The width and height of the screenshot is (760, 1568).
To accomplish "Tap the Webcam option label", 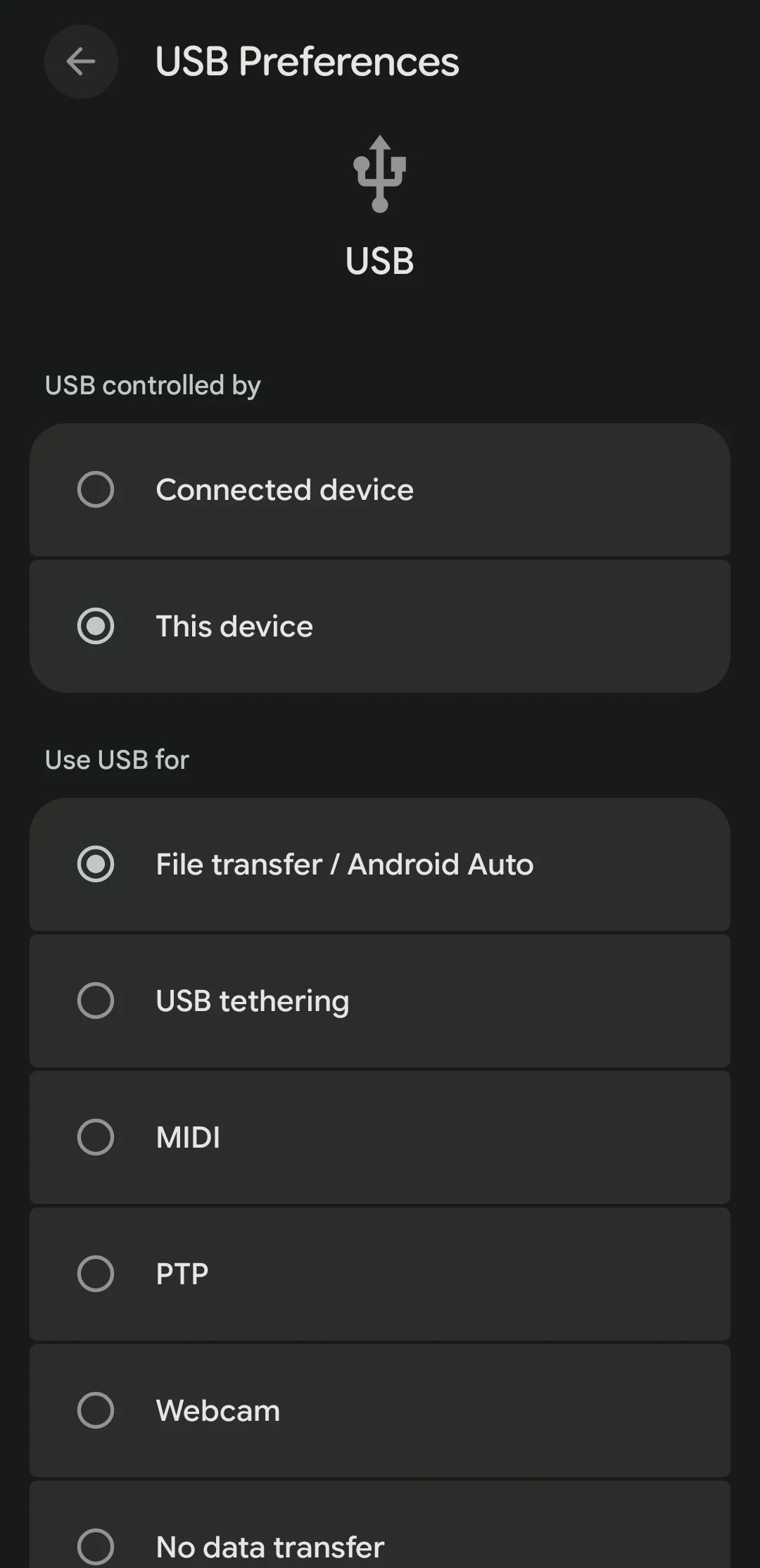I will (x=218, y=1410).
